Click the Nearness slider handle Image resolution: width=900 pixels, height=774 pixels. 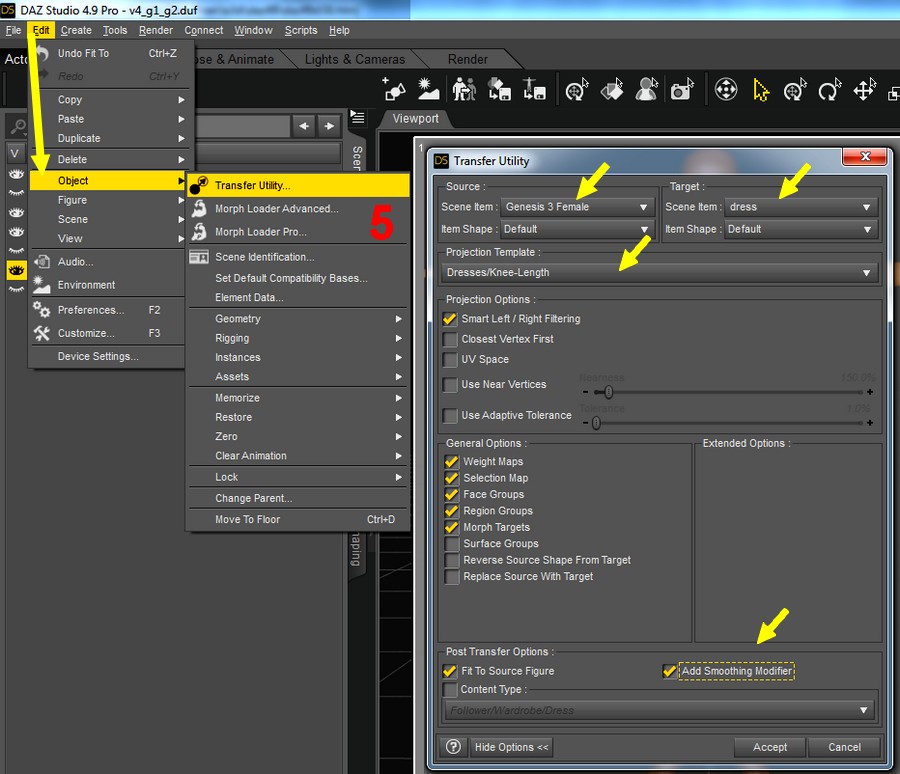(x=608, y=392)
